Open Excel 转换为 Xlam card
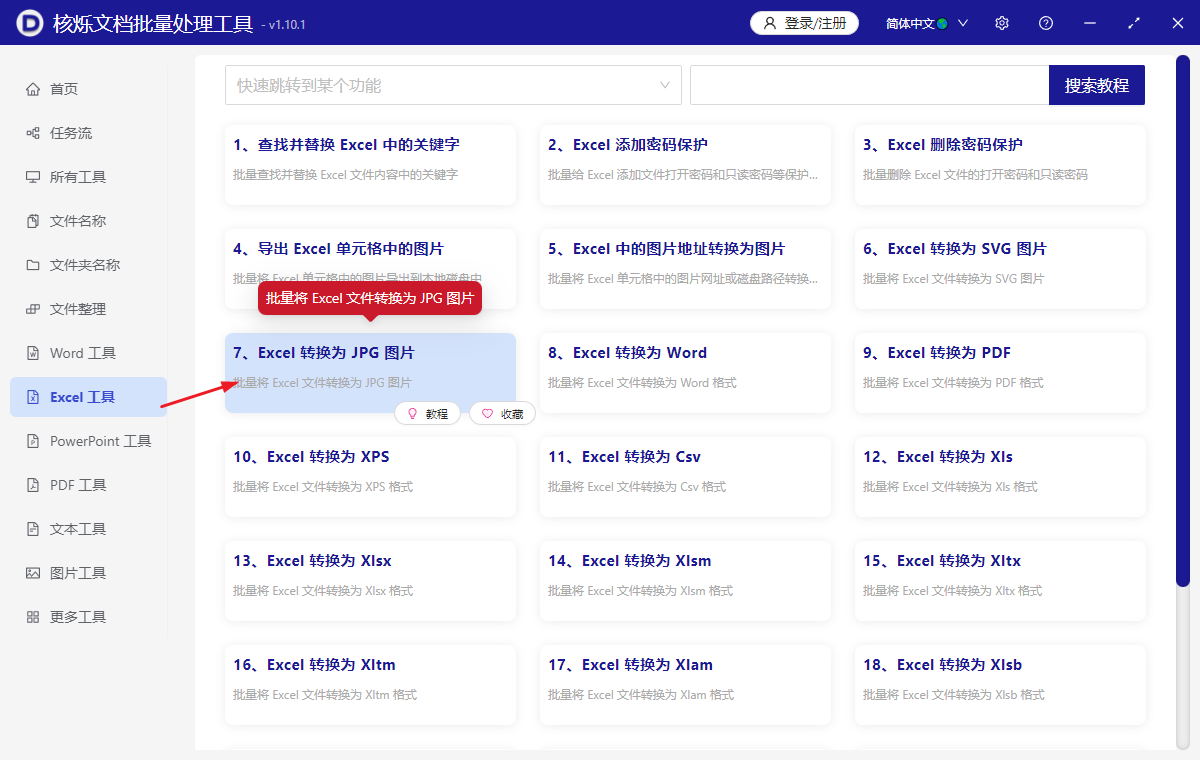 (x=685, y=684)
